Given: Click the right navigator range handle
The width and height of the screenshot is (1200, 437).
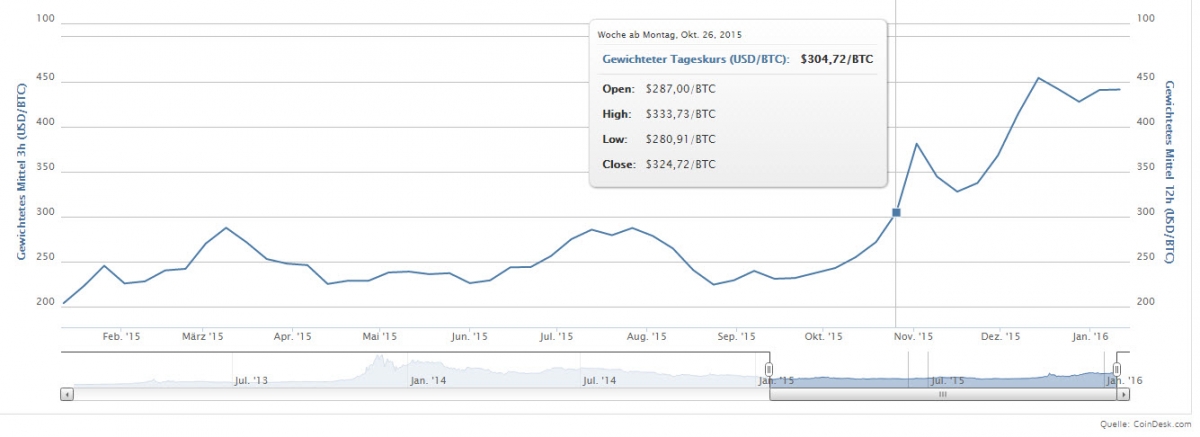Looking at the screenshot, I should [x=1117, y=369].
